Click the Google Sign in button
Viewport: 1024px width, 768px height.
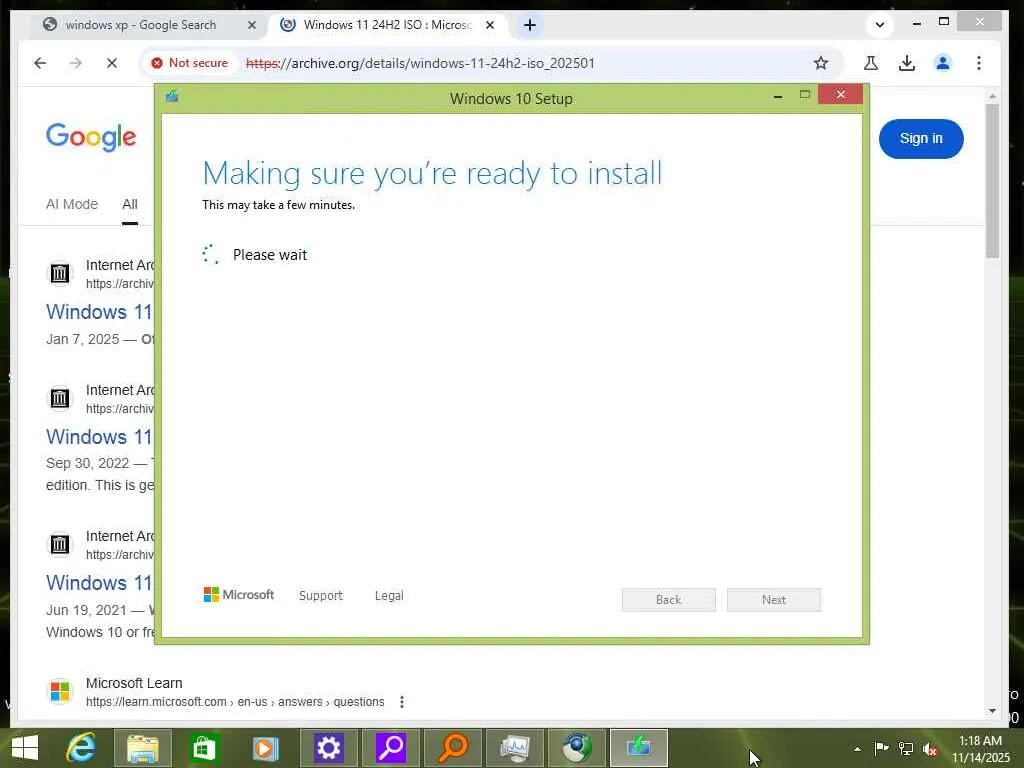pos(921,138)
